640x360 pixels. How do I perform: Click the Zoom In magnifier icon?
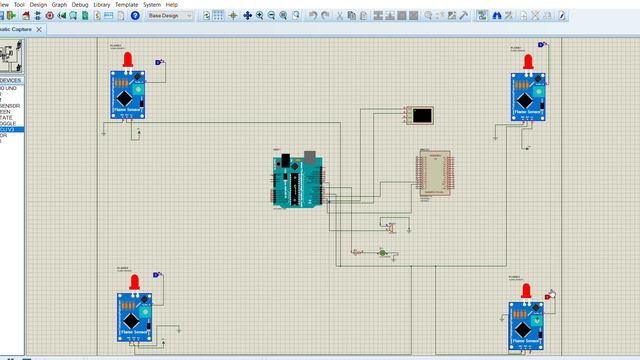click(x=260, y=16)
